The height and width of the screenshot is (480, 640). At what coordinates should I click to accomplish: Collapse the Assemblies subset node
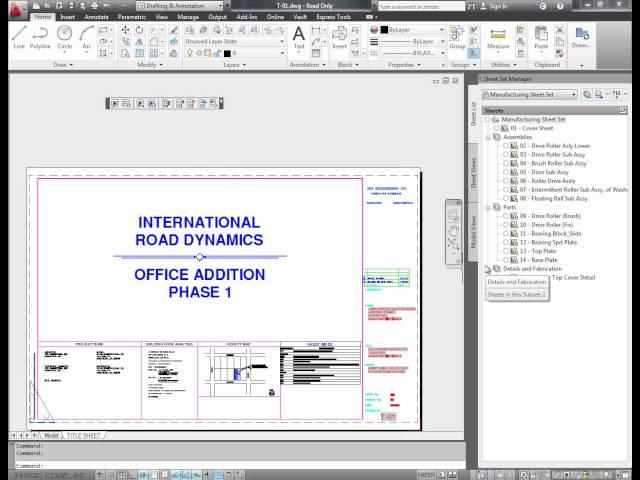[488, 137]
